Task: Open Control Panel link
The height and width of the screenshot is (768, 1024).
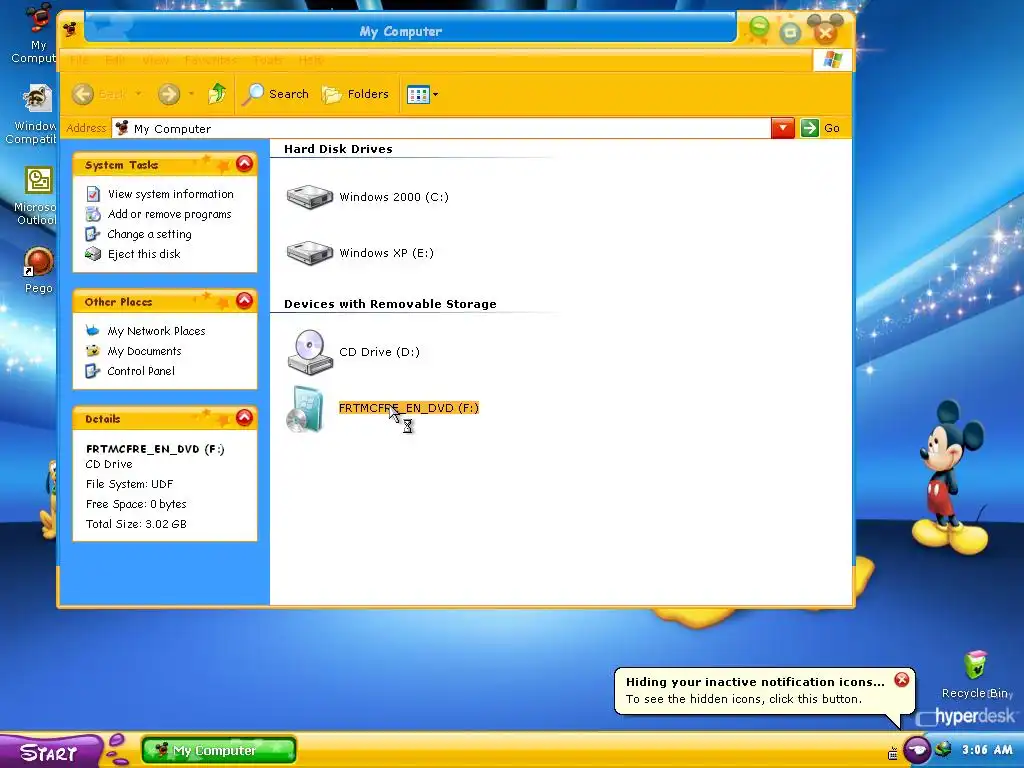Action: [141, 371]
